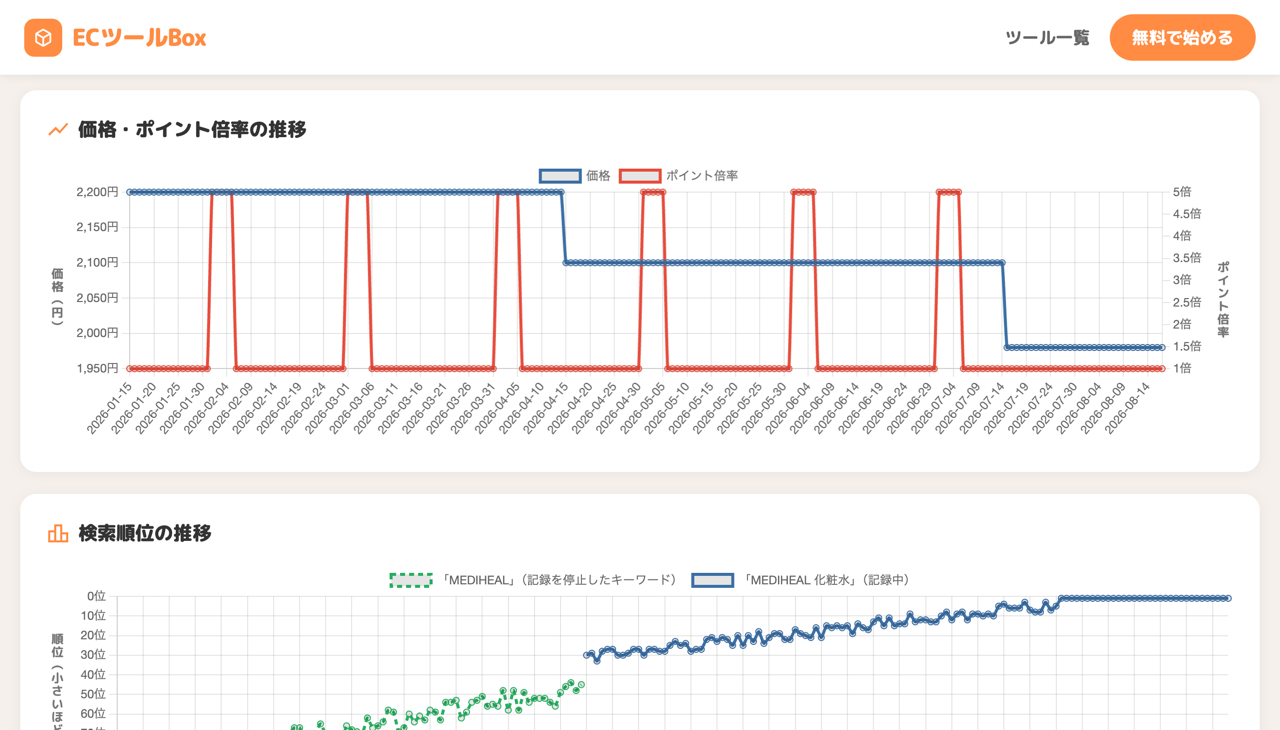Click the ポイント倍率 legend label text
1280x730 pixels.
[702, 176]
